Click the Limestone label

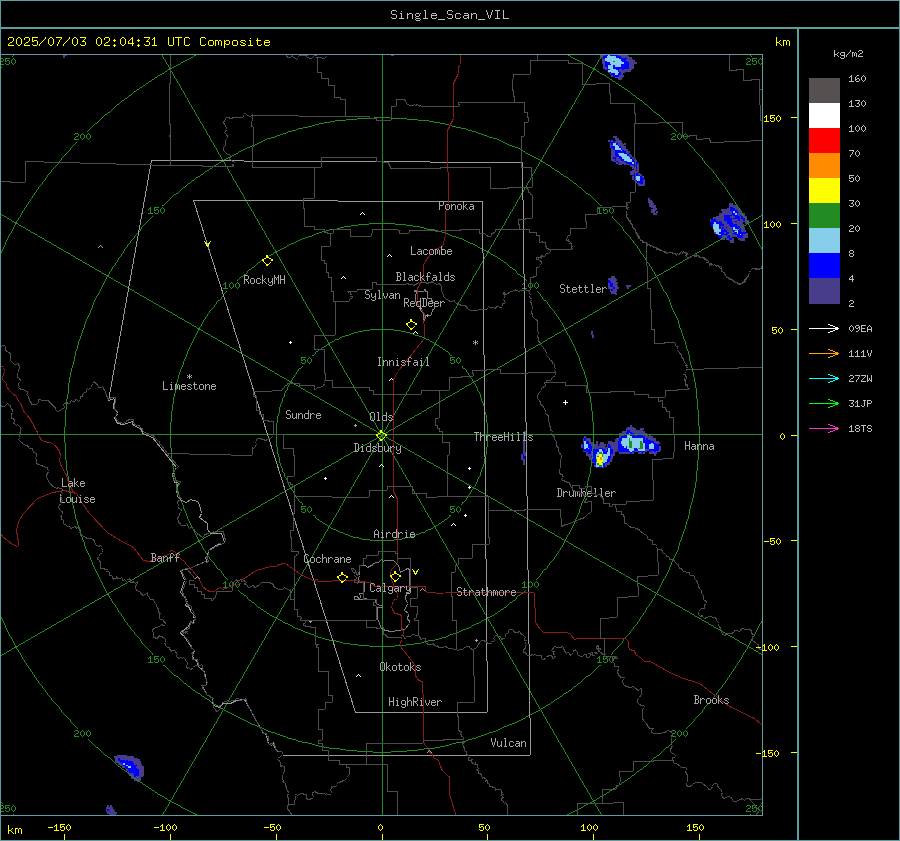189,386
